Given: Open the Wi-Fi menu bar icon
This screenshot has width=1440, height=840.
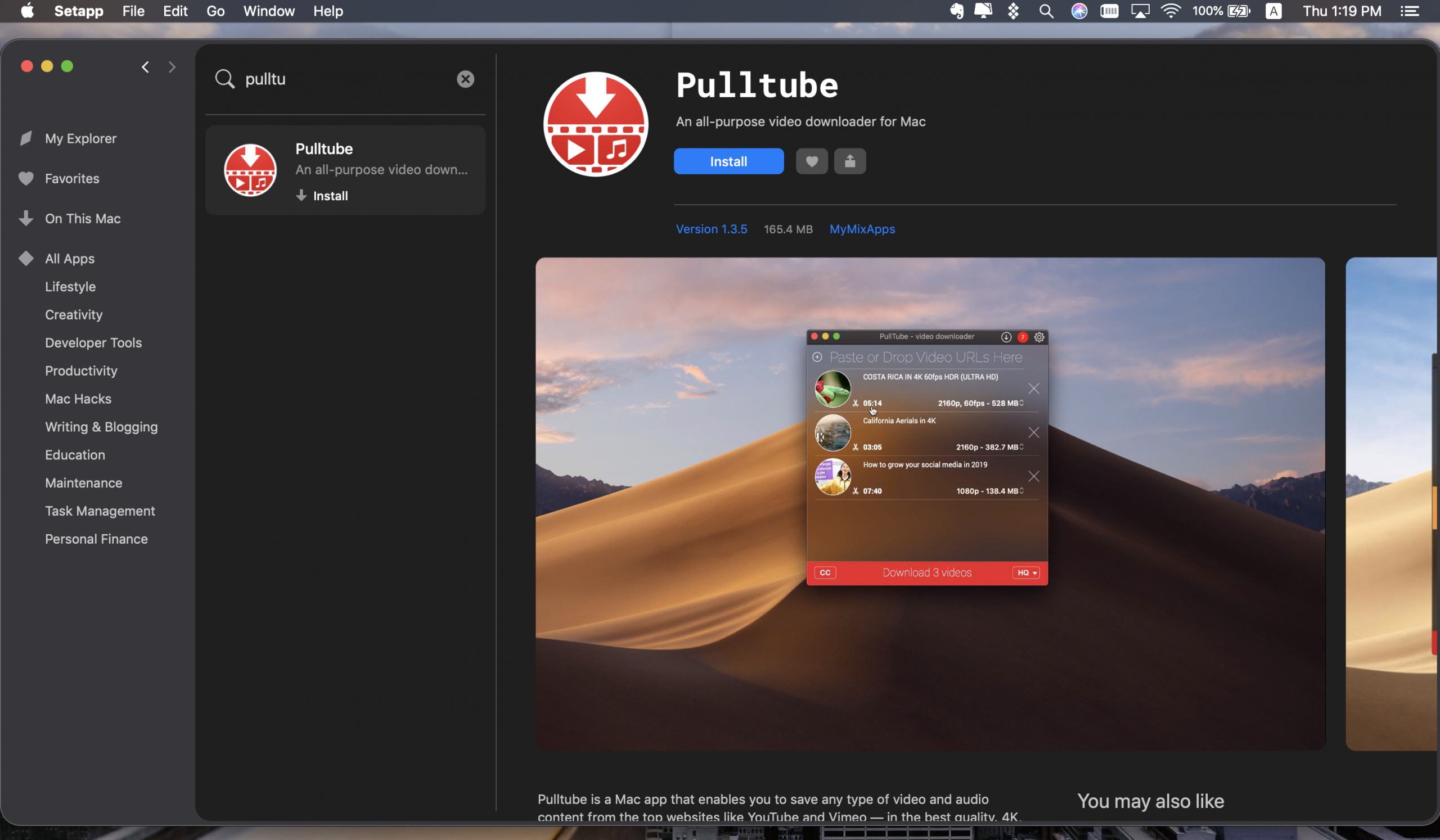Looking at the screenshot, I should click(1171, 11).
